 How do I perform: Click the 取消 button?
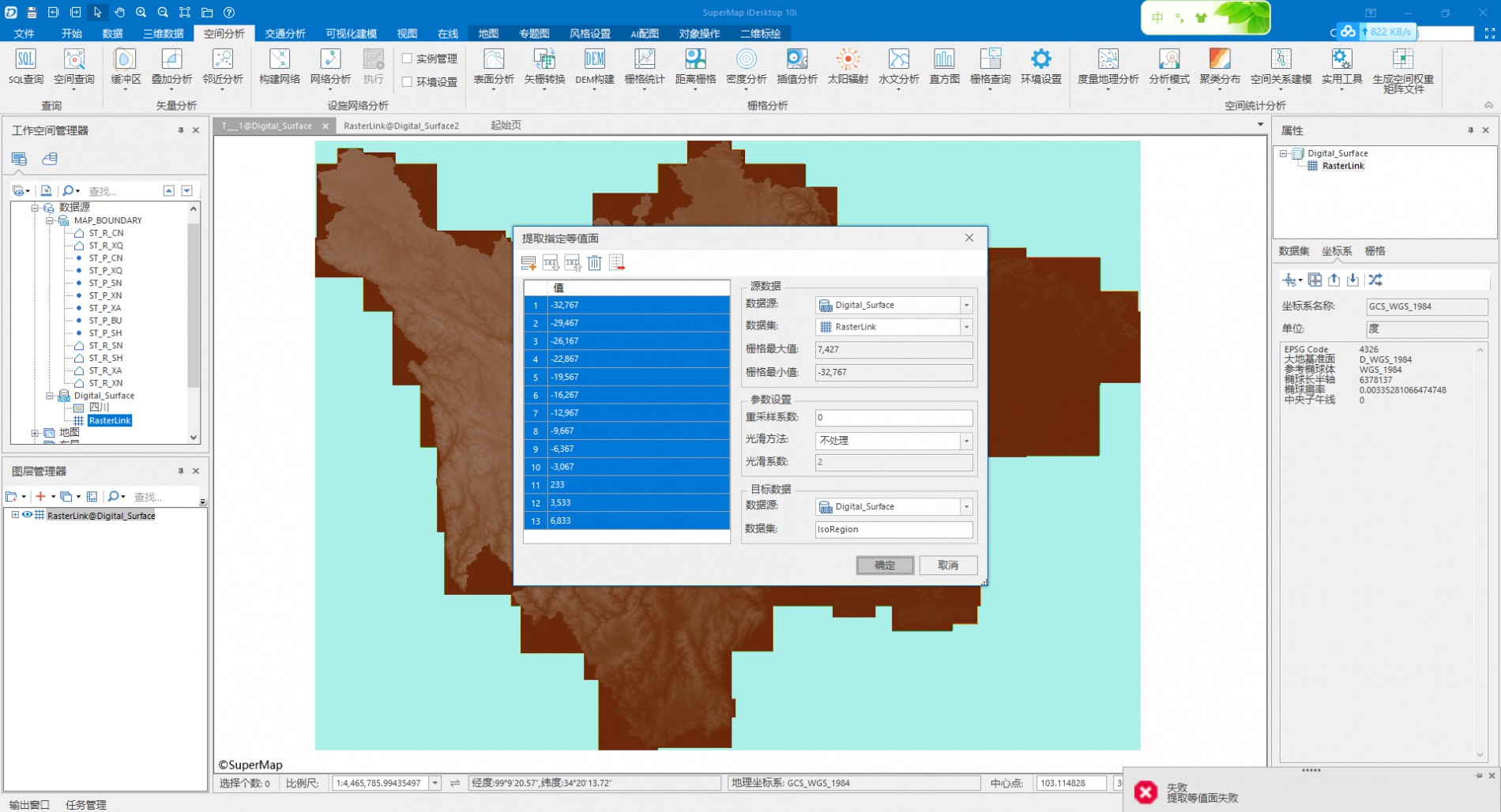[948, 565]
